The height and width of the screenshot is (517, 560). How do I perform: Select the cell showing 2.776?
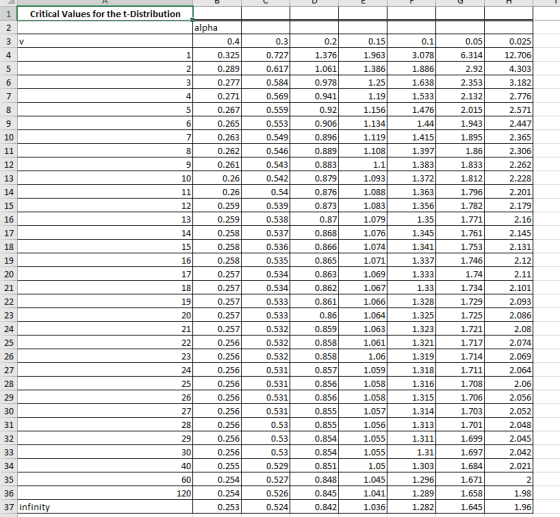point(509,96)
